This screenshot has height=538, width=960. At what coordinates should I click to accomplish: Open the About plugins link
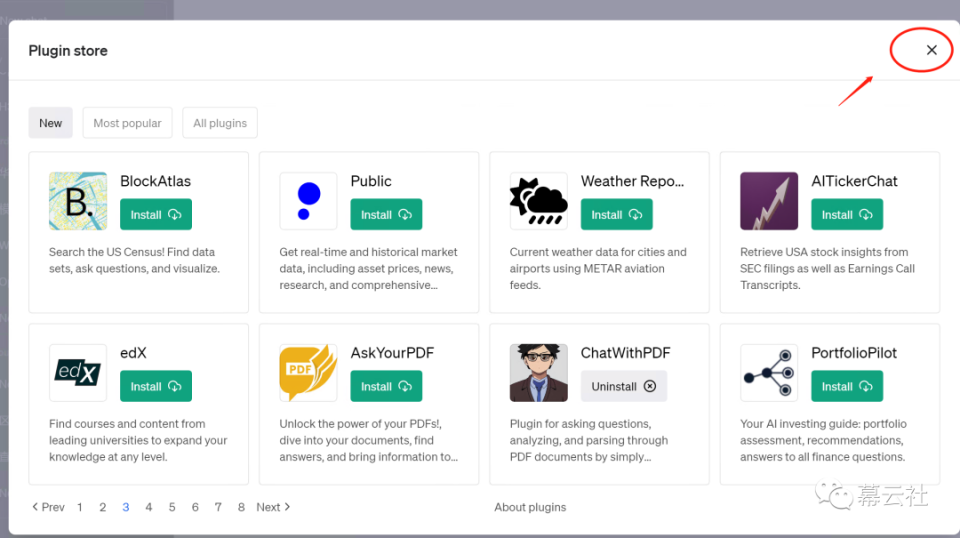530,507
